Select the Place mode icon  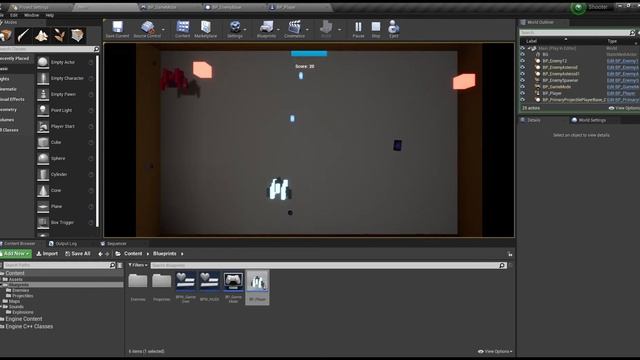tap(6, 36)
